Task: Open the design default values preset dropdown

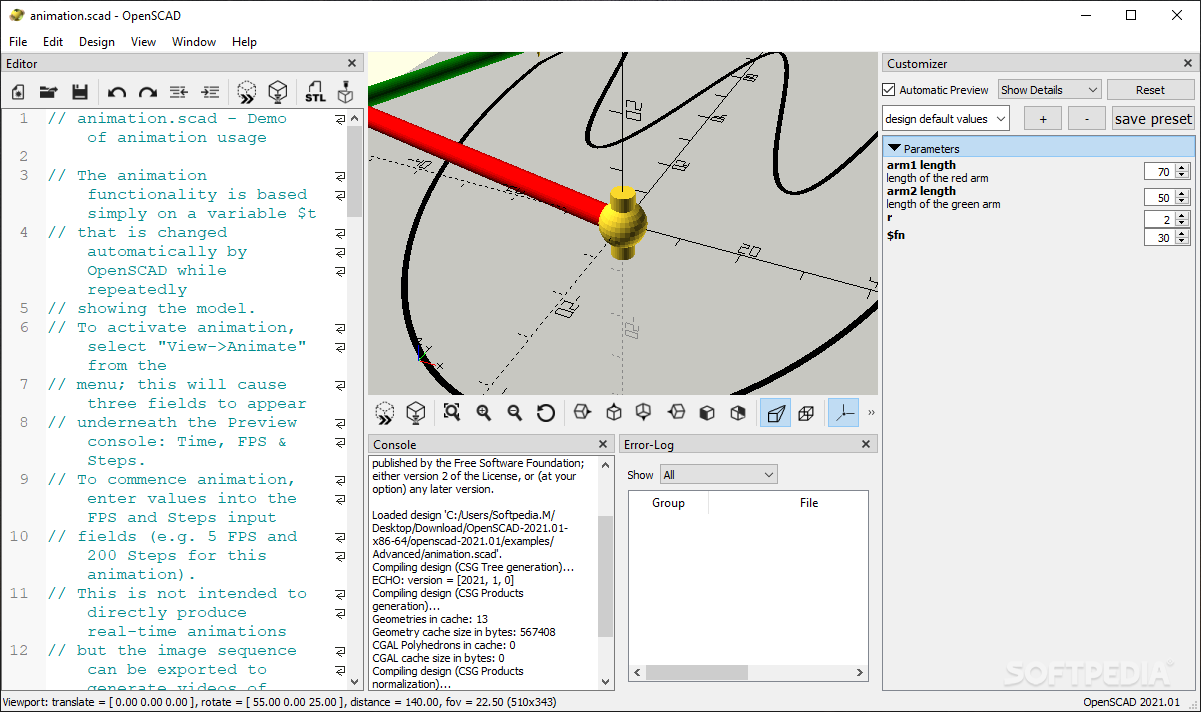Action: point(946,118)
